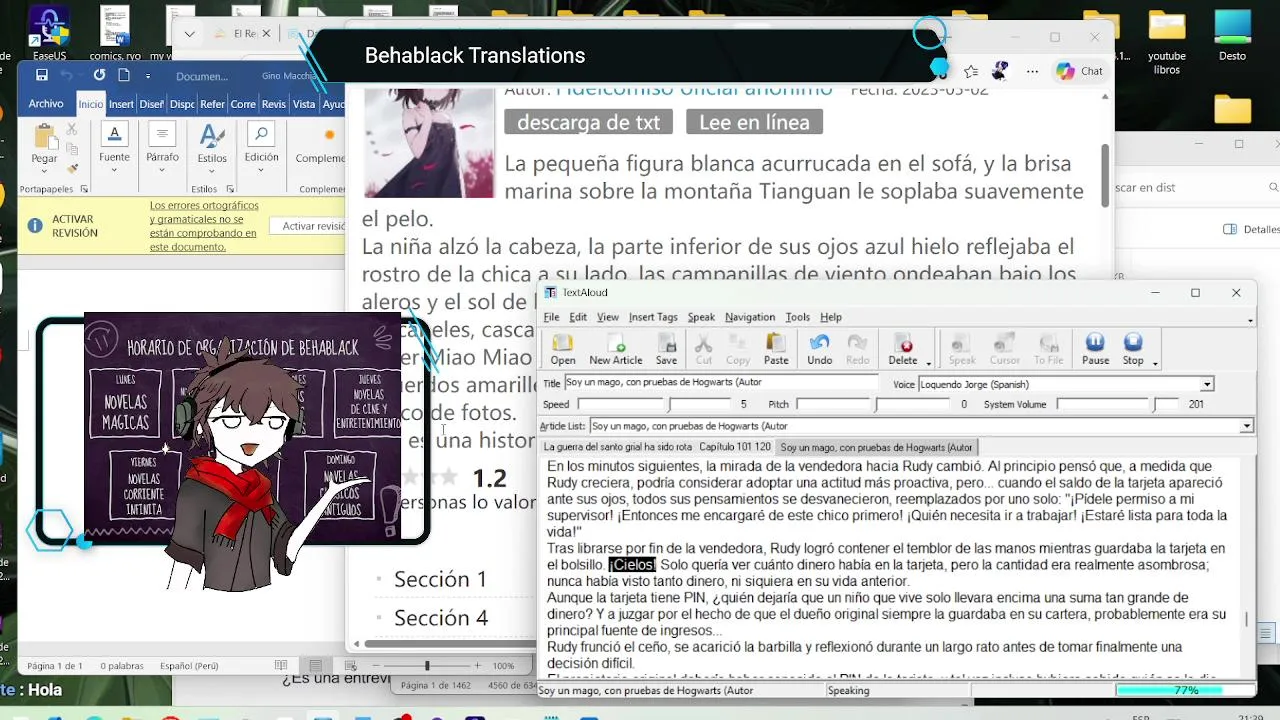Image resolution: width=1280 pixels, height=720 pixels.
Task: Delete article with TextAloud Delete icon
Action: pos(902,348)
